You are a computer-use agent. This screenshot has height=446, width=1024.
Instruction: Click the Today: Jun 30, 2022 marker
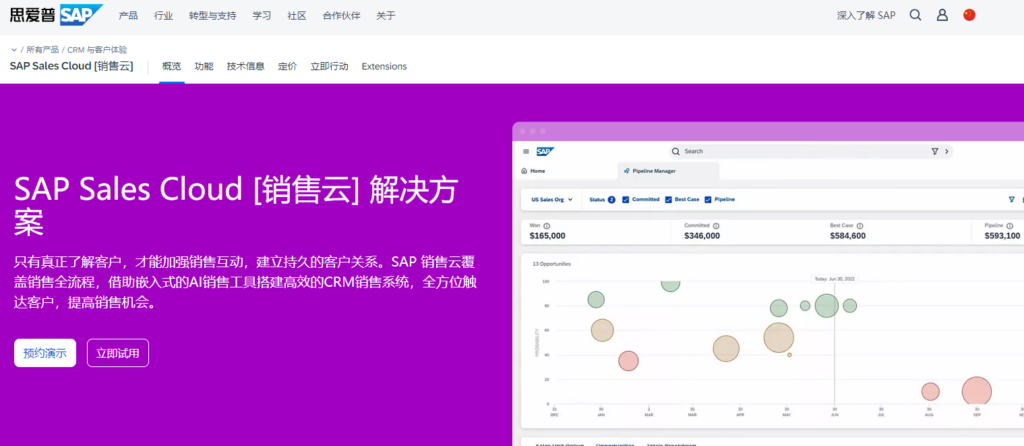[x=834, y=279]
